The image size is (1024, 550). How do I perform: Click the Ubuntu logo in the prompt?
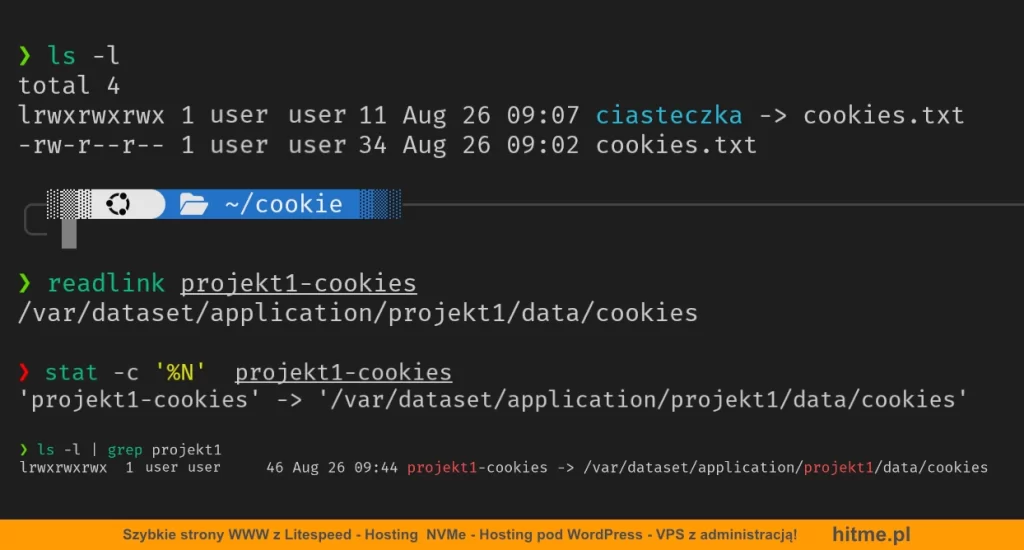pos(119,205)
